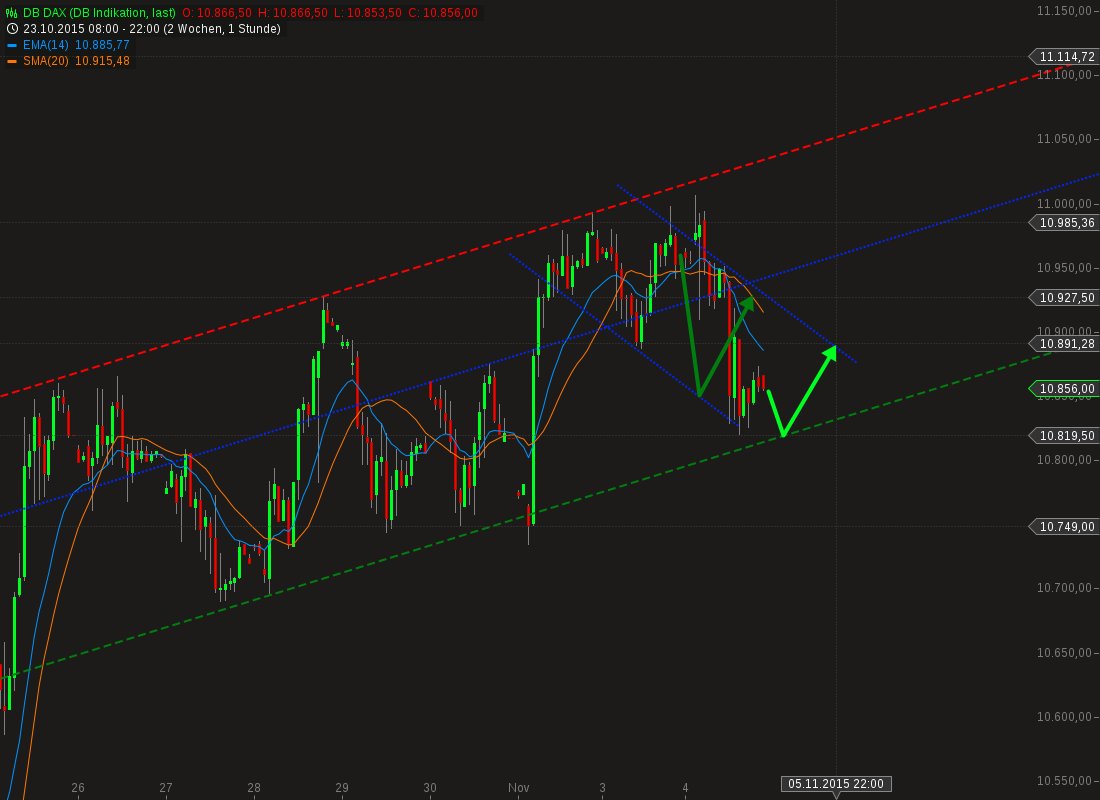Click the dark green arrow head
Screen dimensions: 1100x800
[x=748, y=303]
